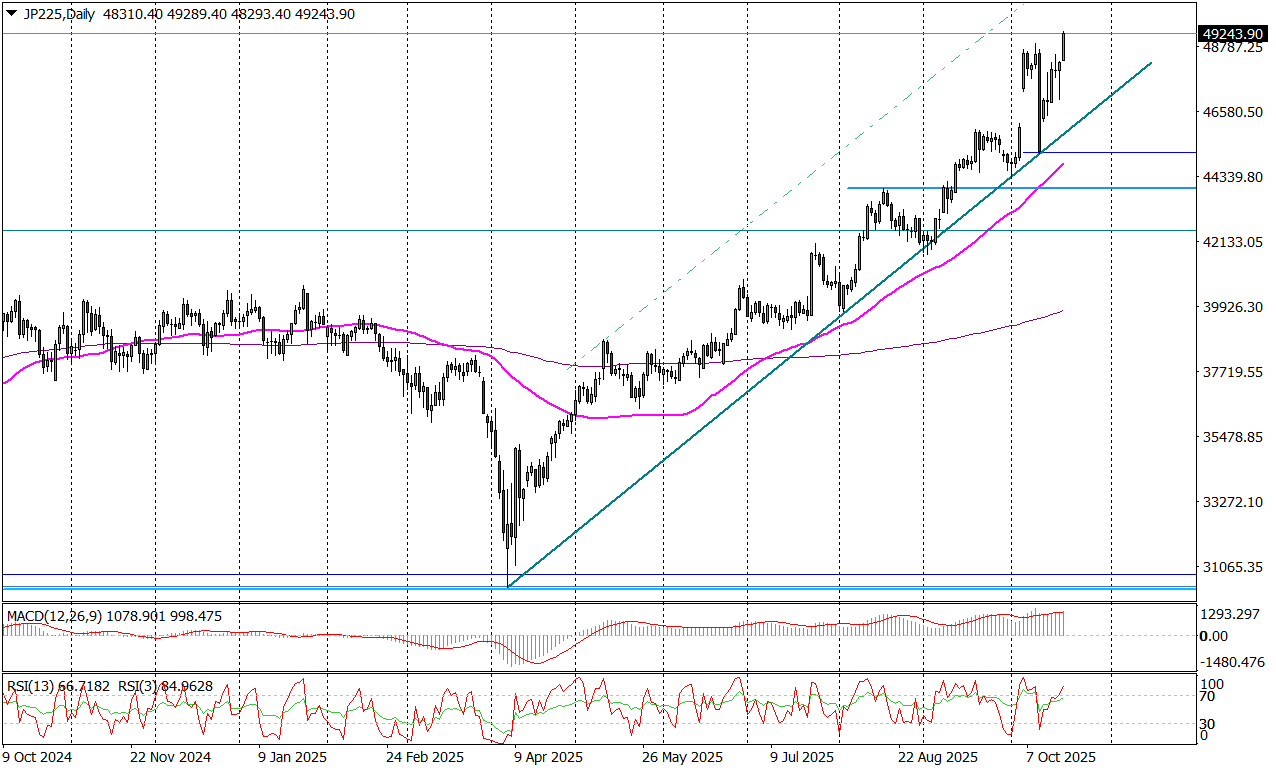Click the RSI scale level 70
Viewport: 1276px width, 771px height.
[1209, 695]
